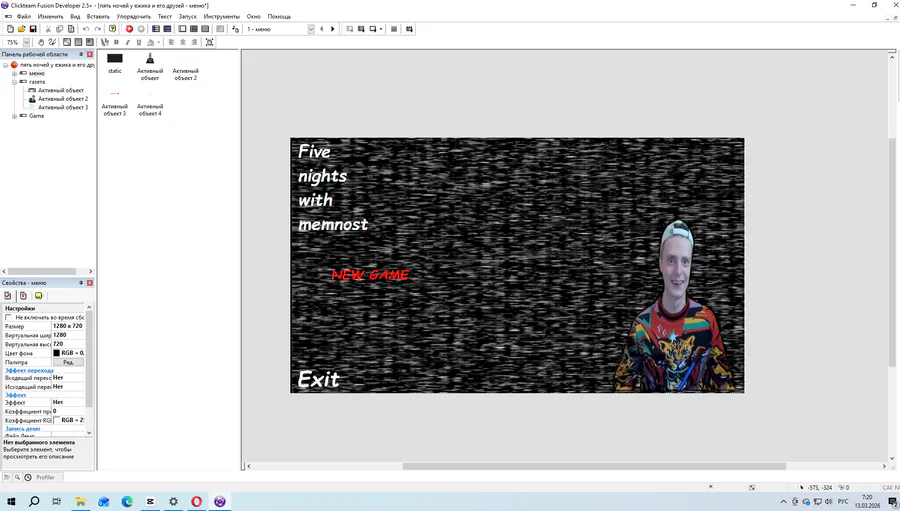Image resolution: width=900 pixels, height=511 pixels.
Task: Open Windows Start menu
Action: point(11,501)
